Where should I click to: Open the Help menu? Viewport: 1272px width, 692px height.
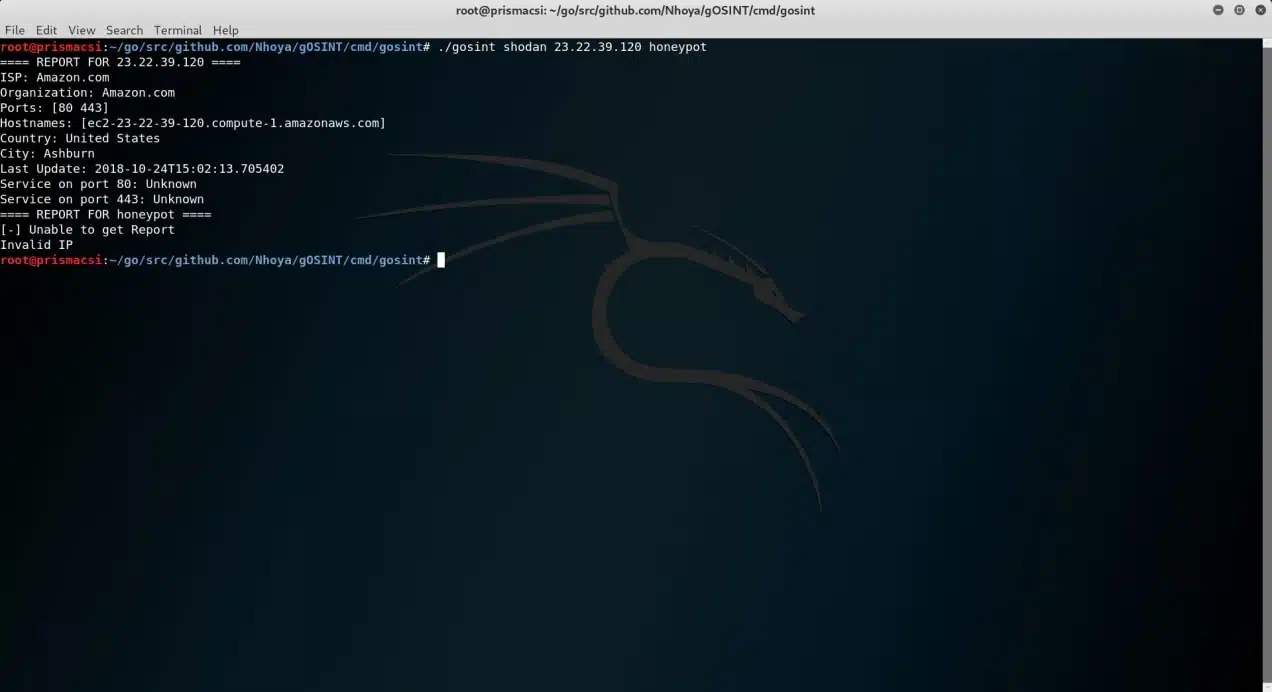[x=225, y=30]
